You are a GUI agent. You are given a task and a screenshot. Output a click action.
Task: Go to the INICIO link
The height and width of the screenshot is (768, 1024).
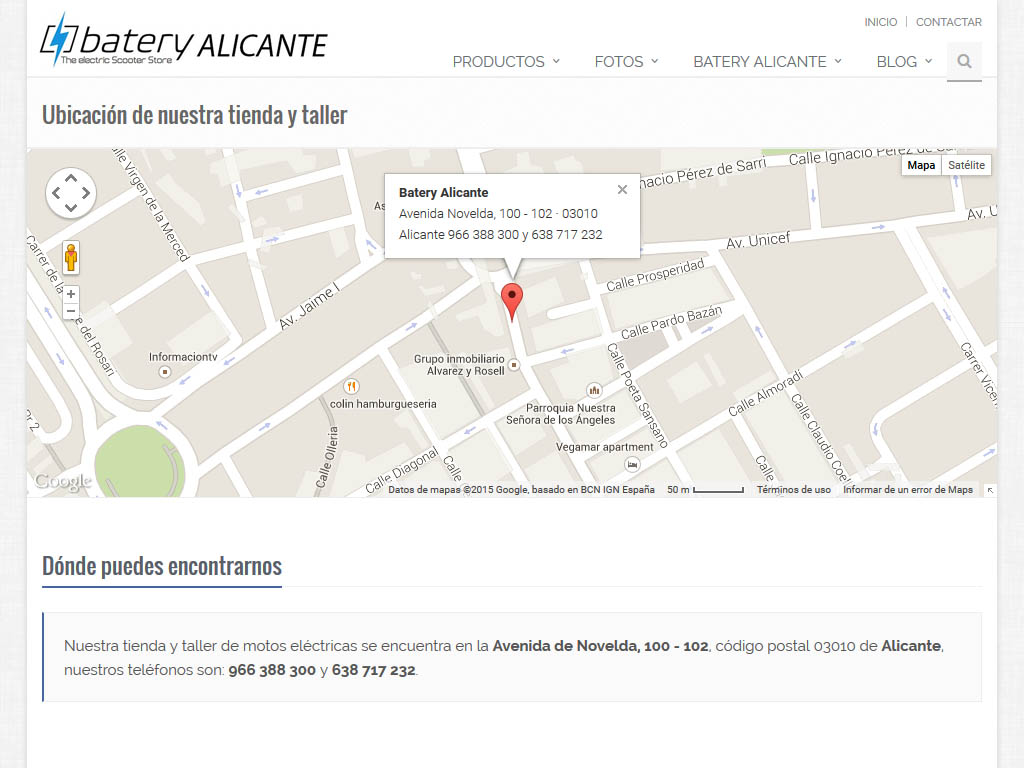880,22
